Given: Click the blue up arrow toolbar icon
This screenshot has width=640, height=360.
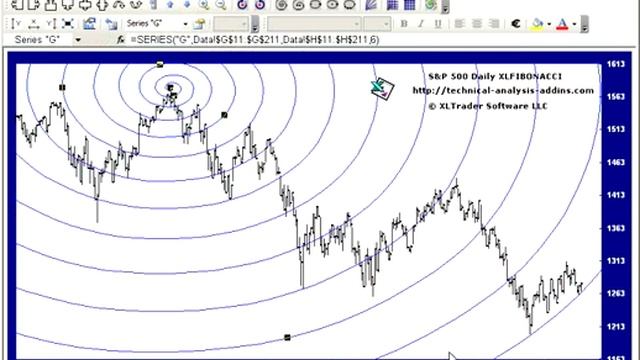Looking at the screenshot, I should click(170, 4).
